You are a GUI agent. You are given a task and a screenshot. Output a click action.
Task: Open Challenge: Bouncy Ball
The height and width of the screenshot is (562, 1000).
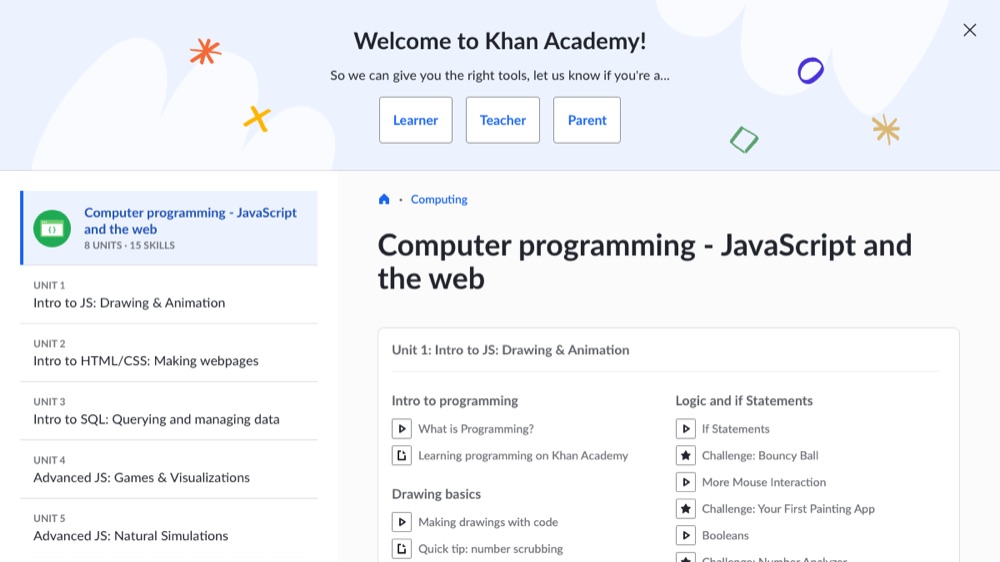tap(760, 455)
